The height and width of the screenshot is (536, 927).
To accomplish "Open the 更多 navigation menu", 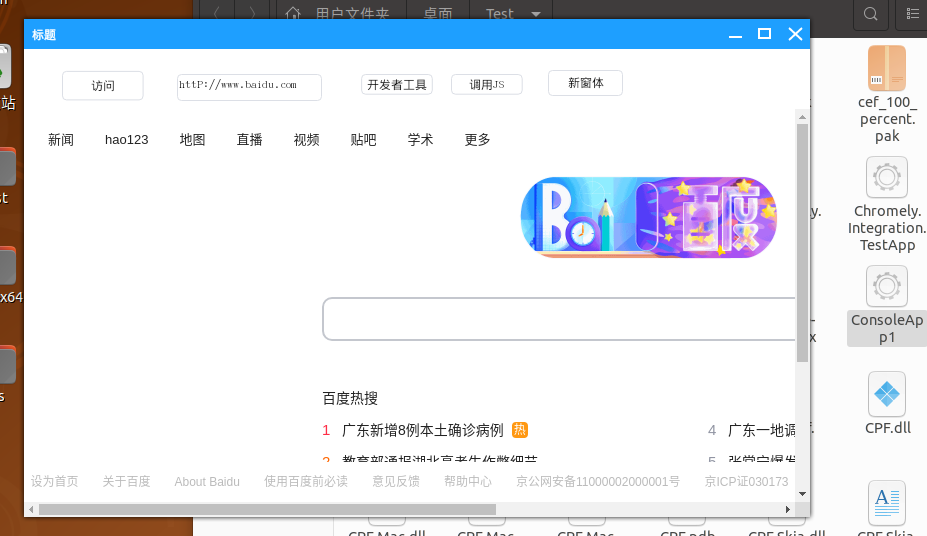I will pos(478,140).
